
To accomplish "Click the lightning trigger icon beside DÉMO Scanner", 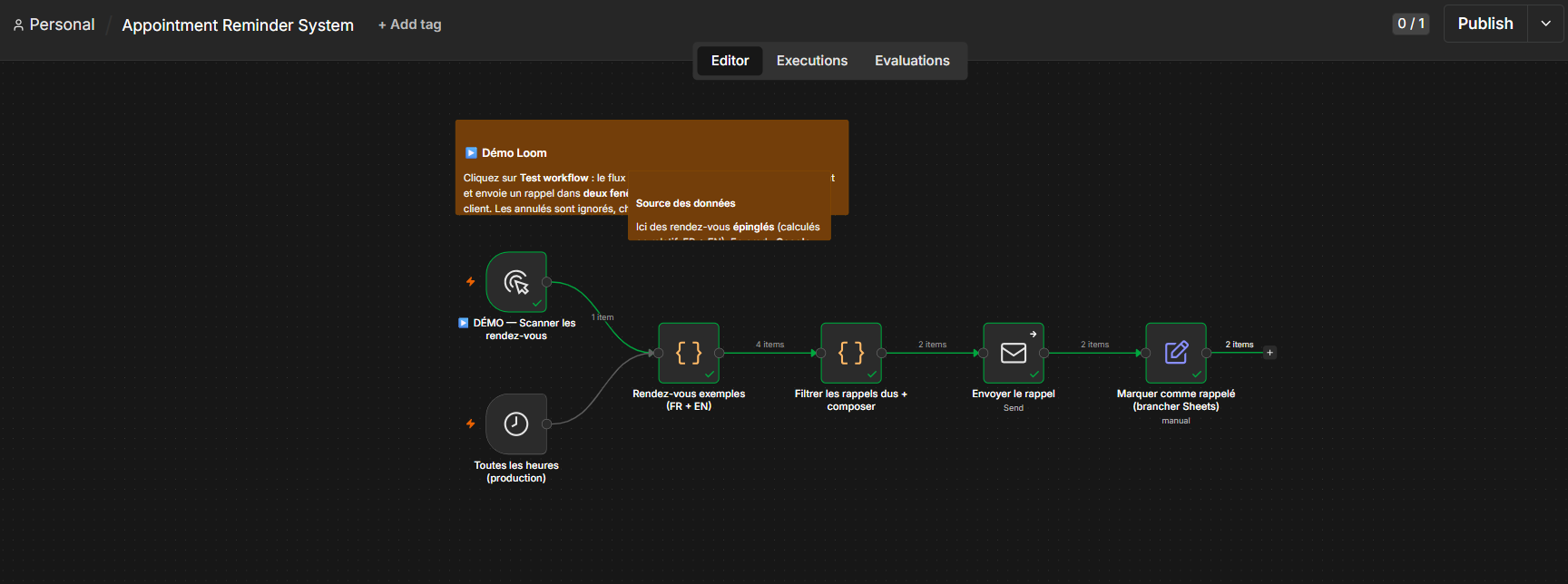I will pos(470,282).
